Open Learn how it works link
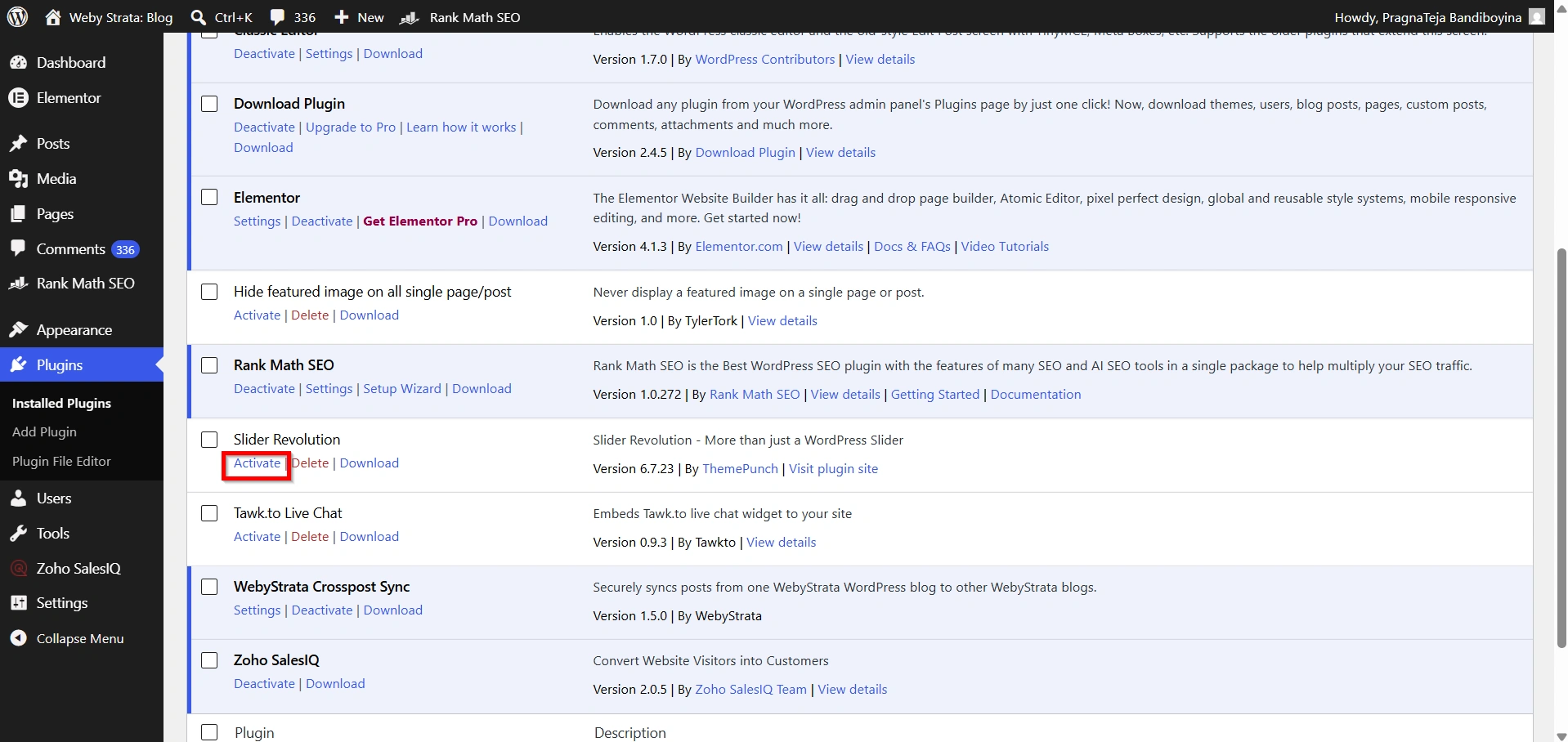This screenshot has height=742, width=1568. [461, 127]
